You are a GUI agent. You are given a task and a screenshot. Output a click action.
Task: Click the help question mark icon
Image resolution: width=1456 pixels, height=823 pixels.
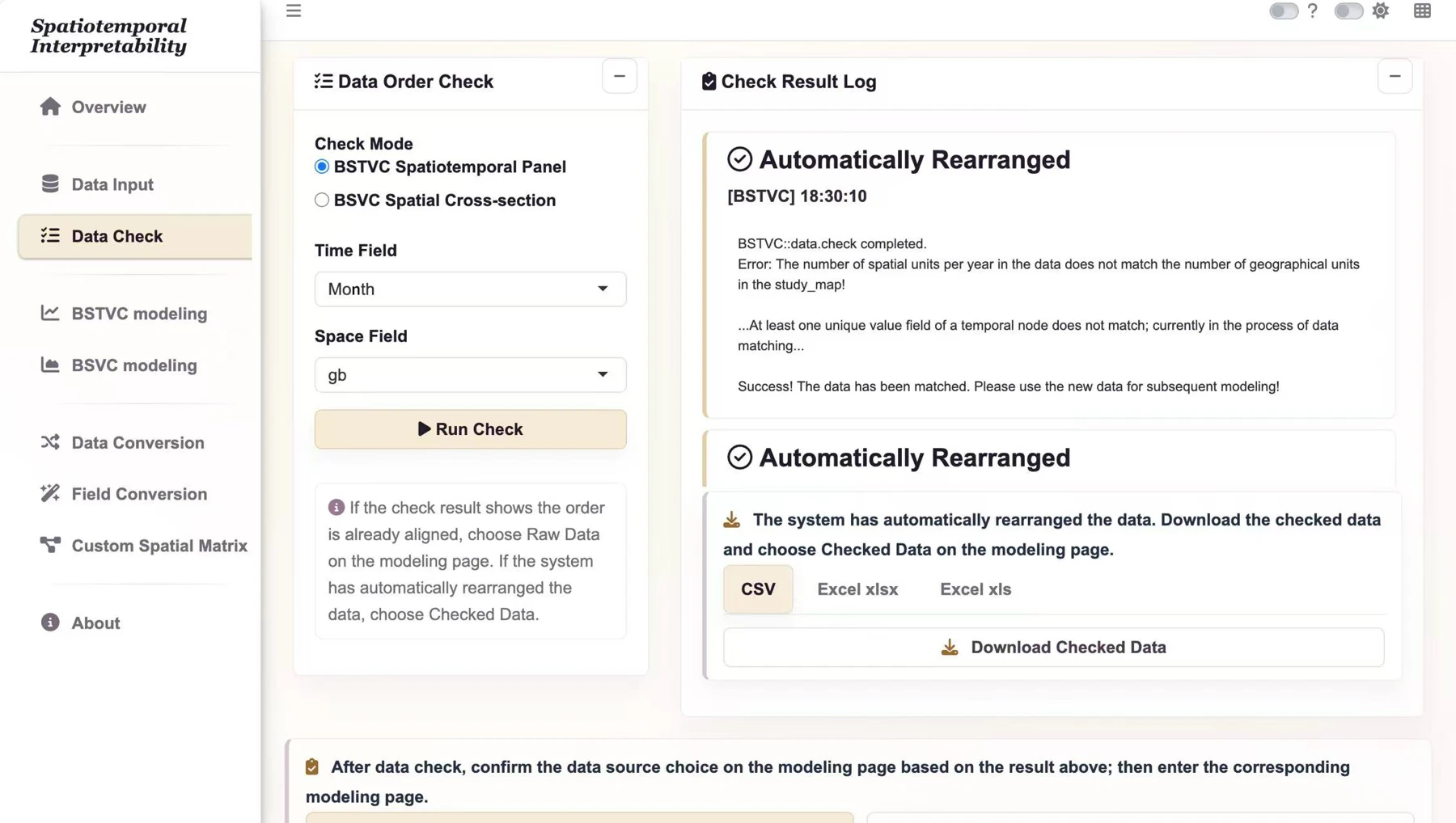(x=1312, y=11)
